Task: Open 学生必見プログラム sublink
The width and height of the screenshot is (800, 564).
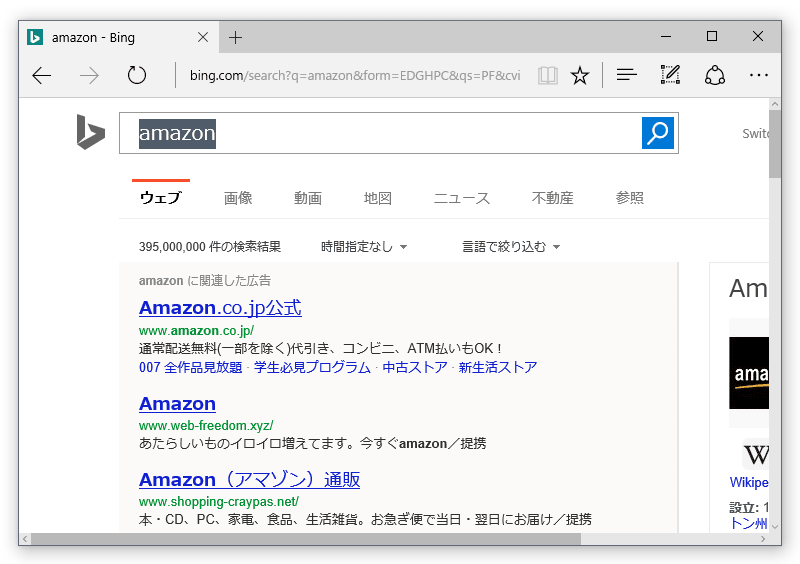Action: 312,367
